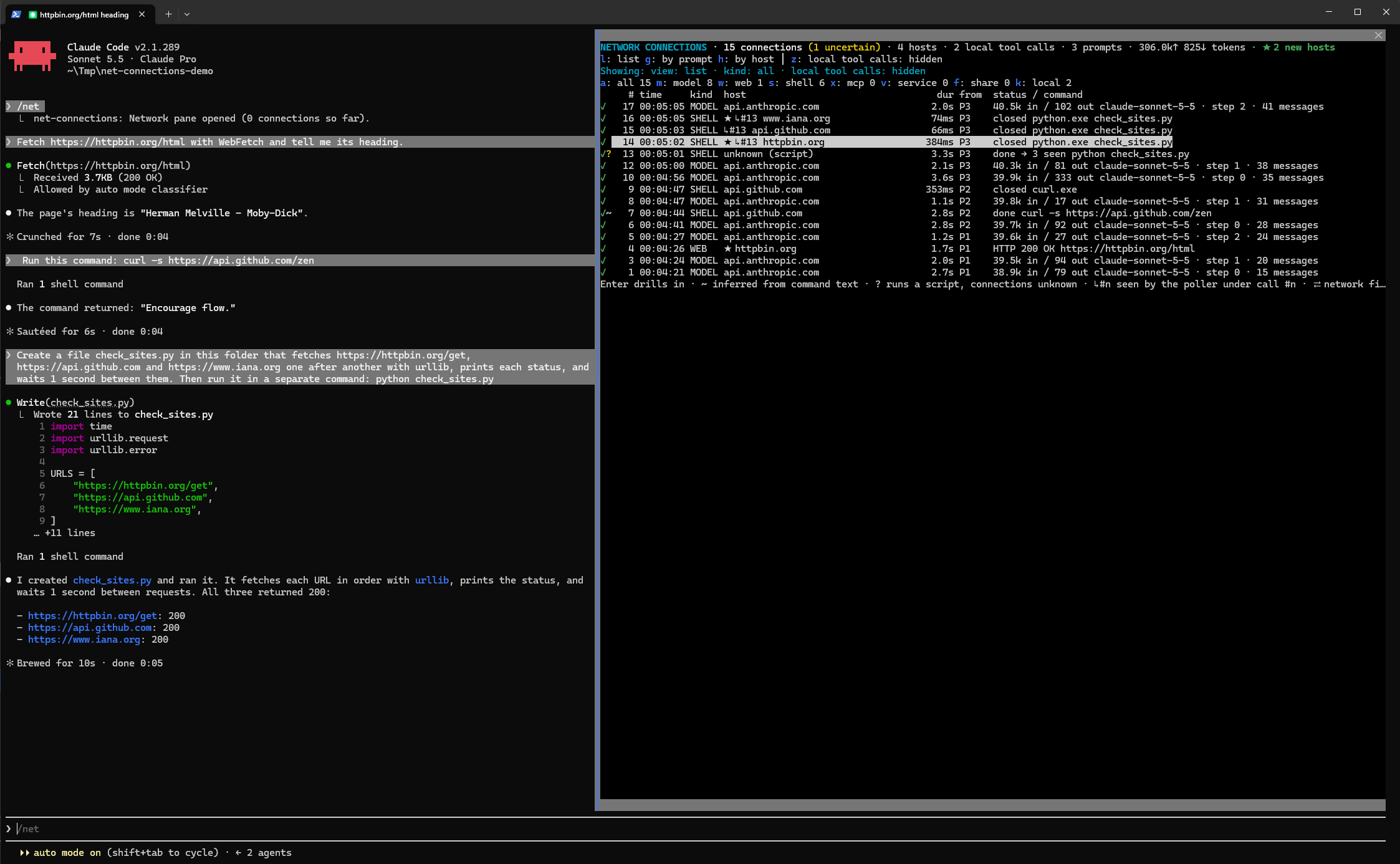Select connection row 16 www.iana.org
This screenshot has height=864, width=1400.
click(886, 118)
